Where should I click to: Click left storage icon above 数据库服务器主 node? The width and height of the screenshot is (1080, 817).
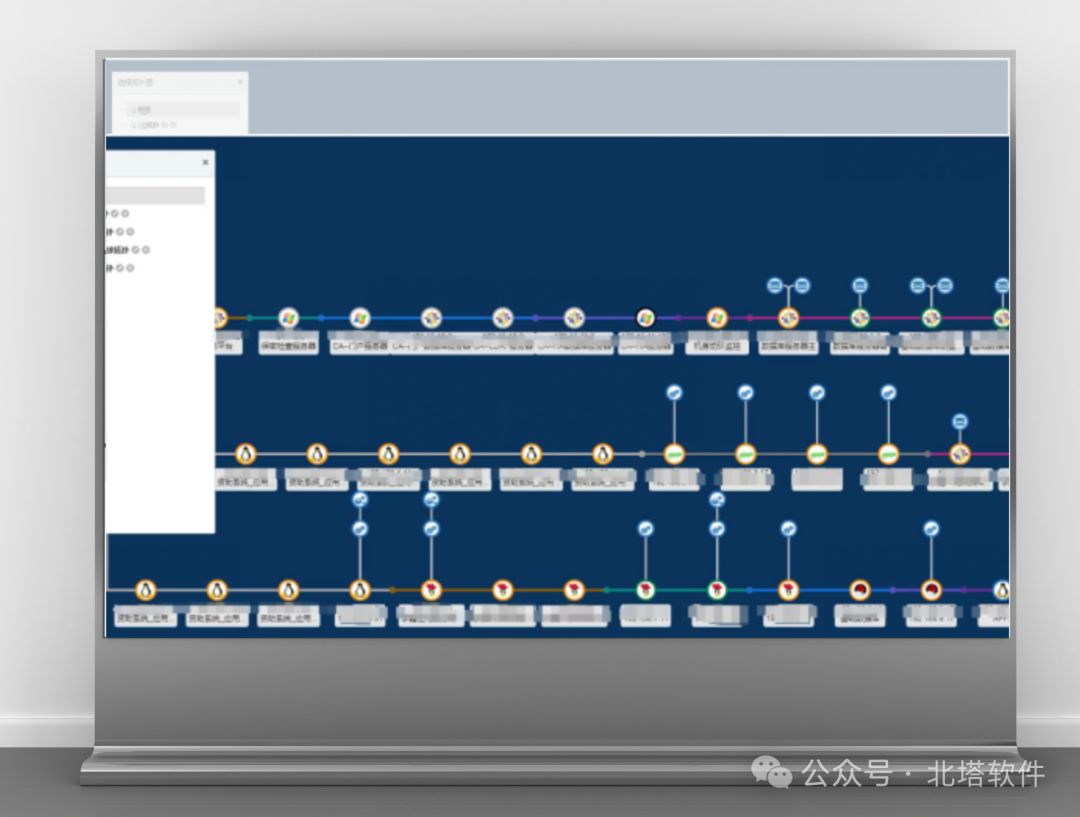click(775, 285)
